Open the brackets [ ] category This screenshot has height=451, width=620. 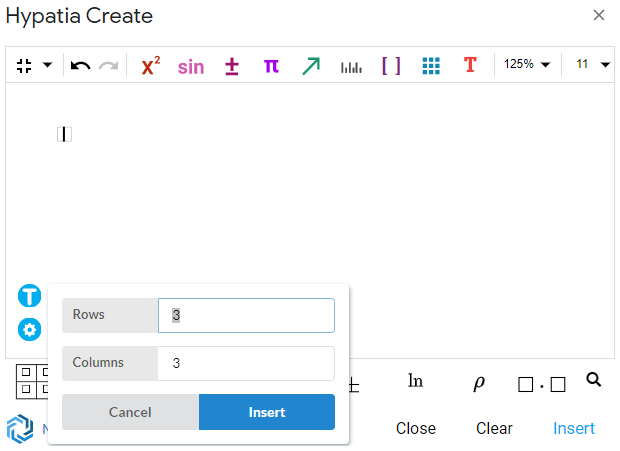[x=391, y=66]
